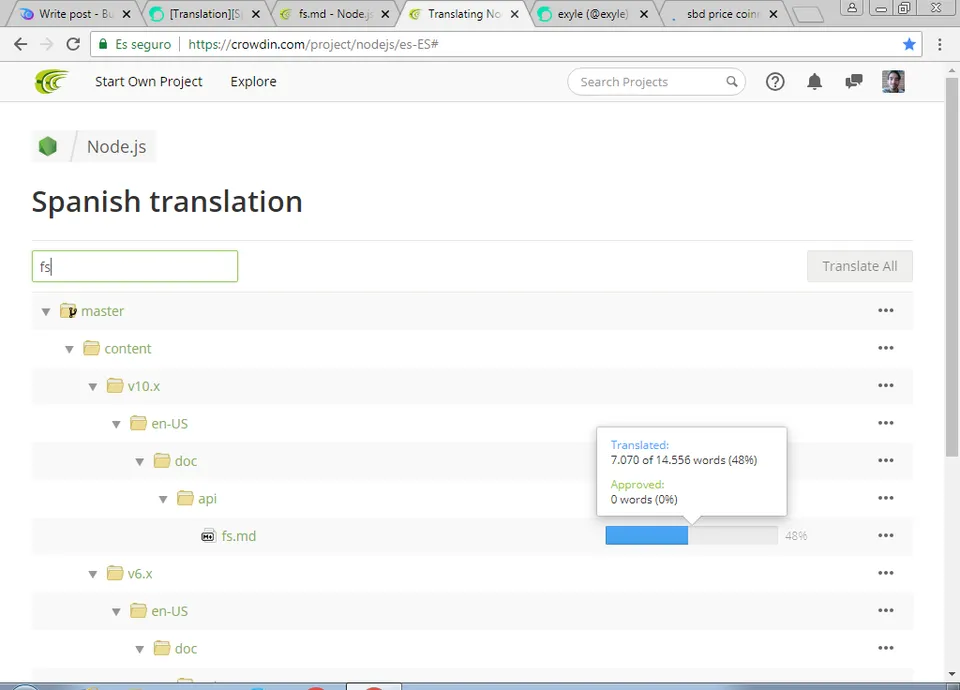Image resolution: width=960 pixels, height=690 pixels.
Task: Click the content folder label
Action: (127, 348)
